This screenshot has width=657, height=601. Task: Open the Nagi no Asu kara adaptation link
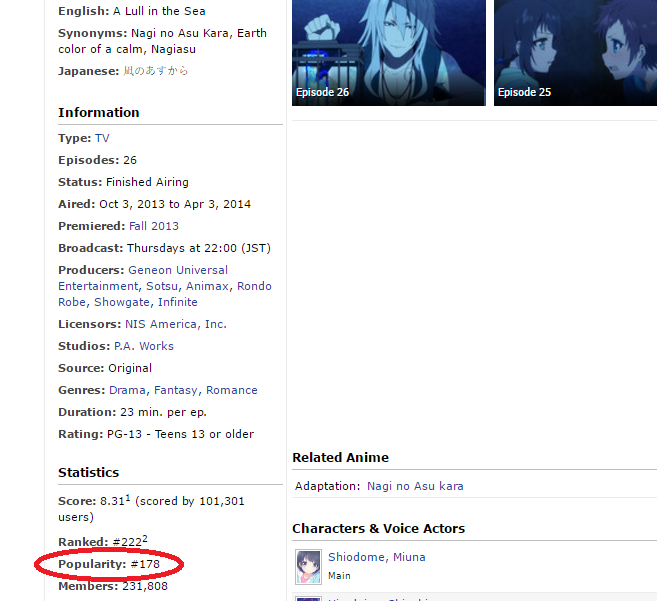[x=415, y=486]
